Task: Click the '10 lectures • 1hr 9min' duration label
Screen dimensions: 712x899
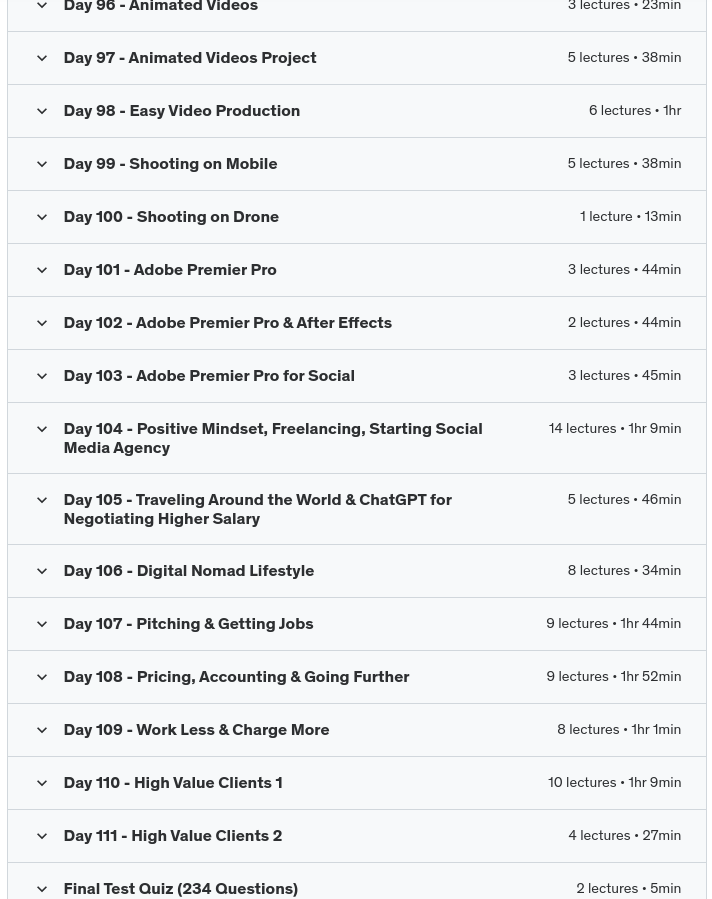Action: [614, 783]
